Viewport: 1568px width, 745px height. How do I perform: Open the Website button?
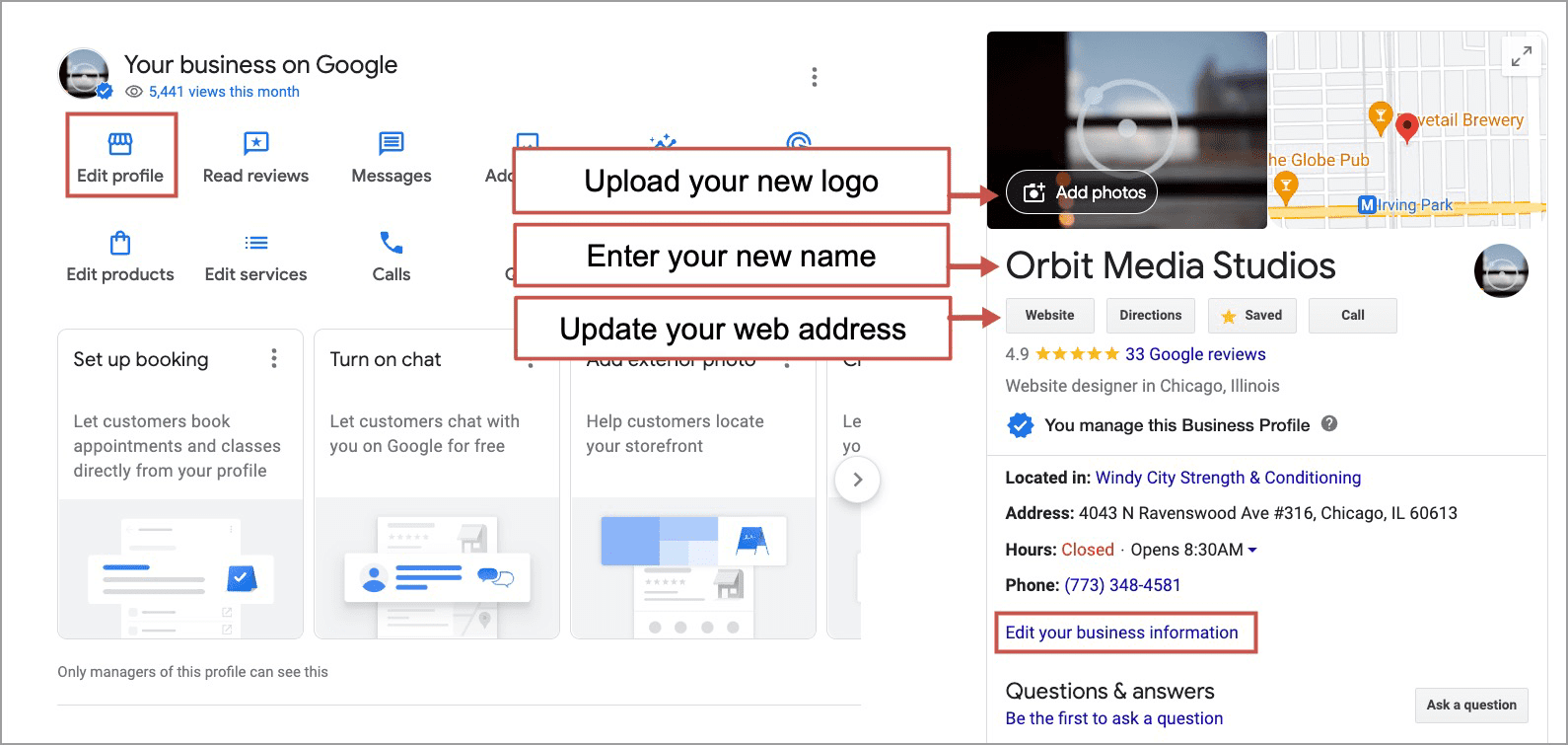click(1049, 316)
